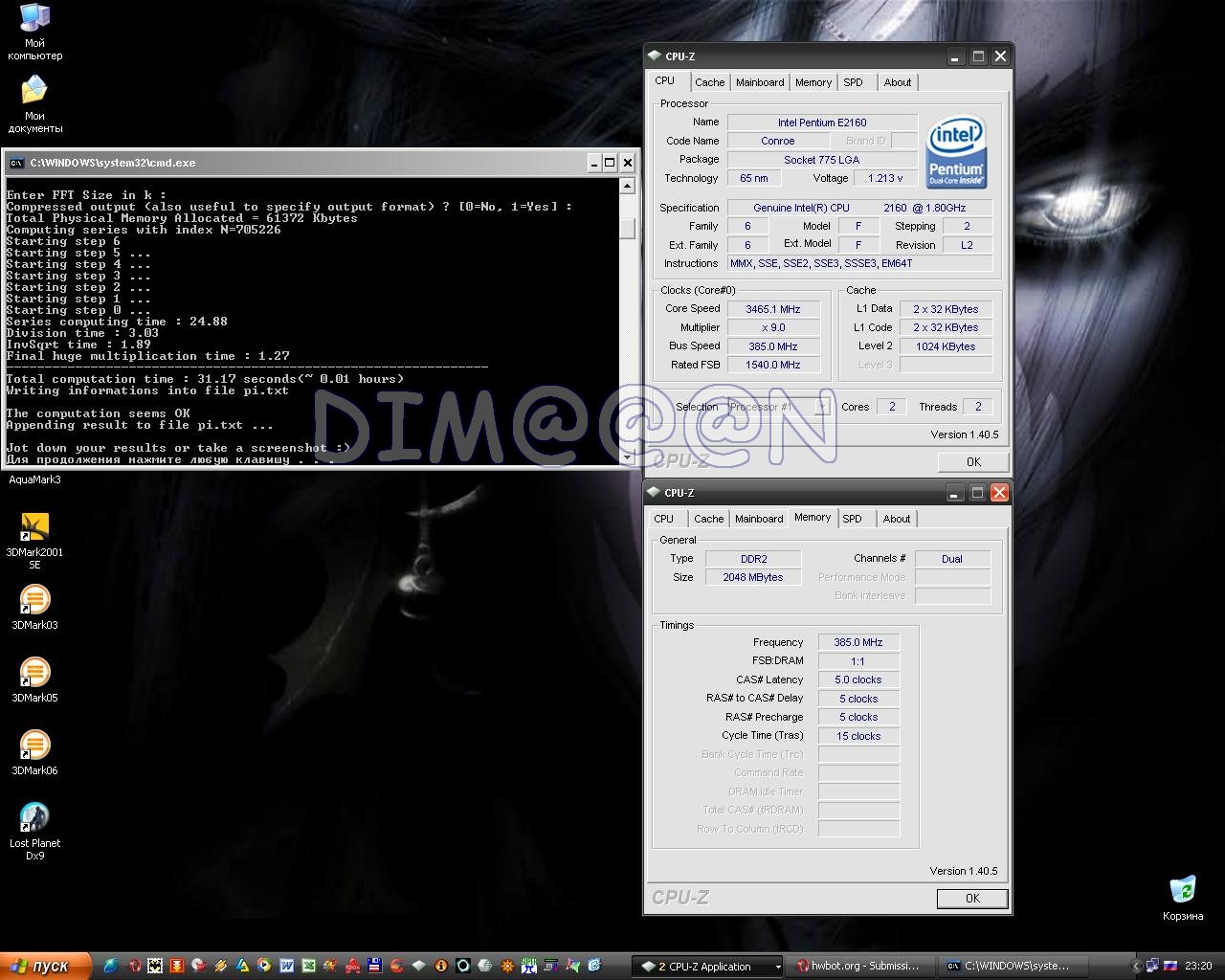
Task: Switch to Memory tab in upper CPU-Z
Action: pyautogui.click(x=813, y=82)
